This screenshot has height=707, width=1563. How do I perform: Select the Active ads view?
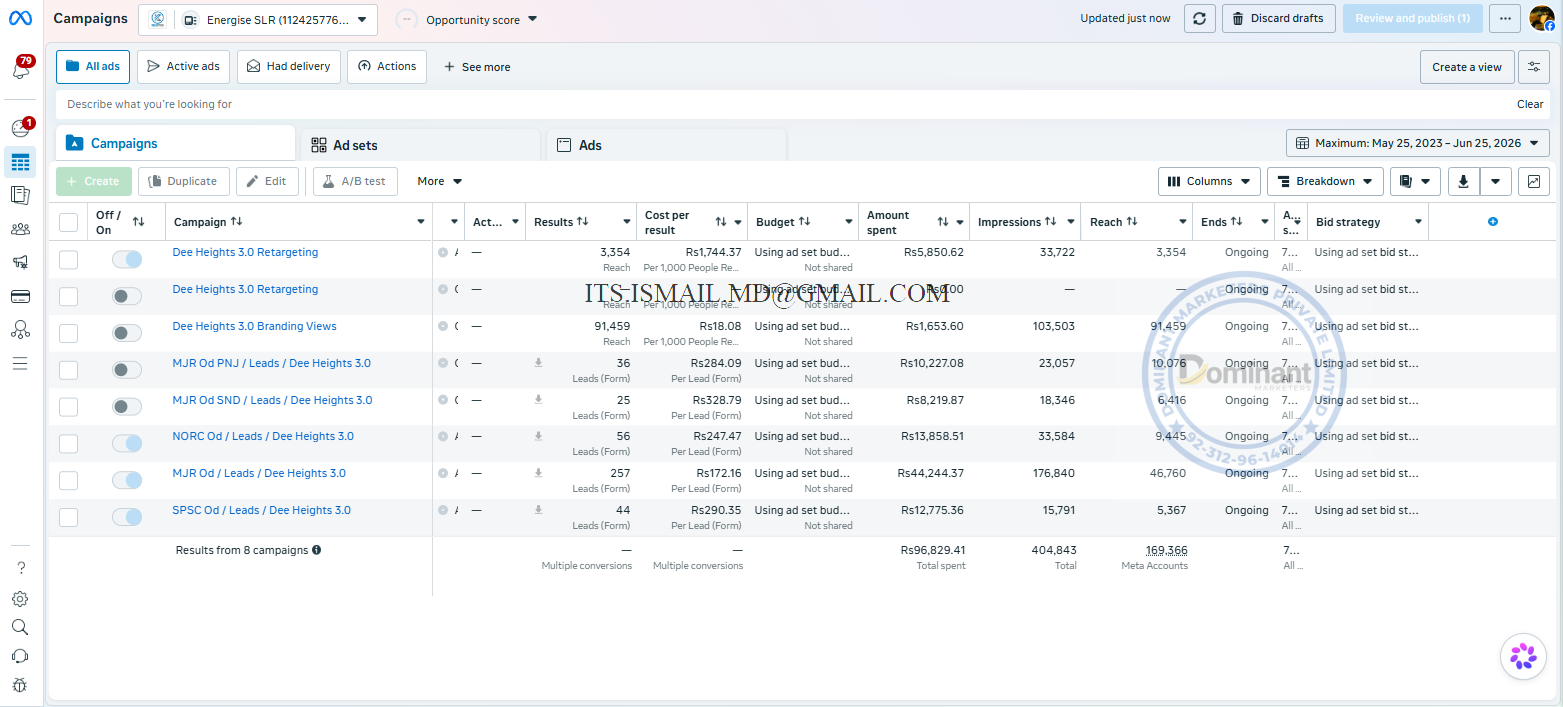pos(183,67)
